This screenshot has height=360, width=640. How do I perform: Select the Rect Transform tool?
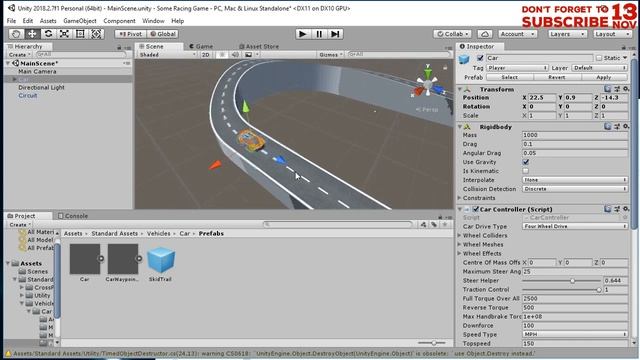coord(80,34)
